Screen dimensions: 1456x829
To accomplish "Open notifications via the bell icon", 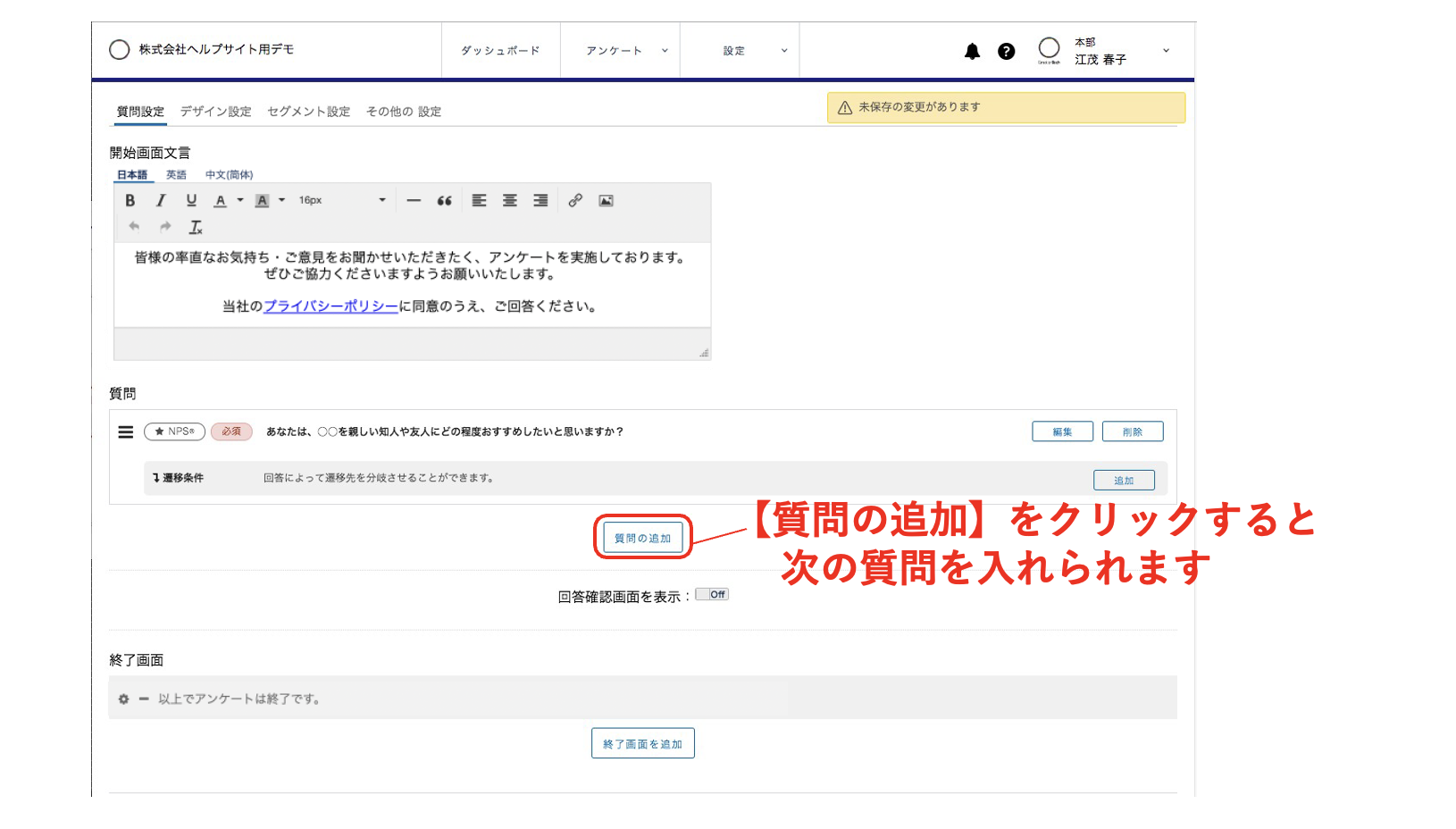I will click(972, 52).
